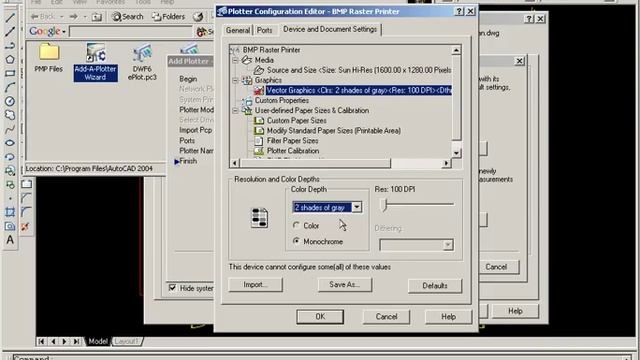Select the Multiline Text 'A' tool
Image resolution: width=640 pixels, height=360 pixels.
[10, 240]
